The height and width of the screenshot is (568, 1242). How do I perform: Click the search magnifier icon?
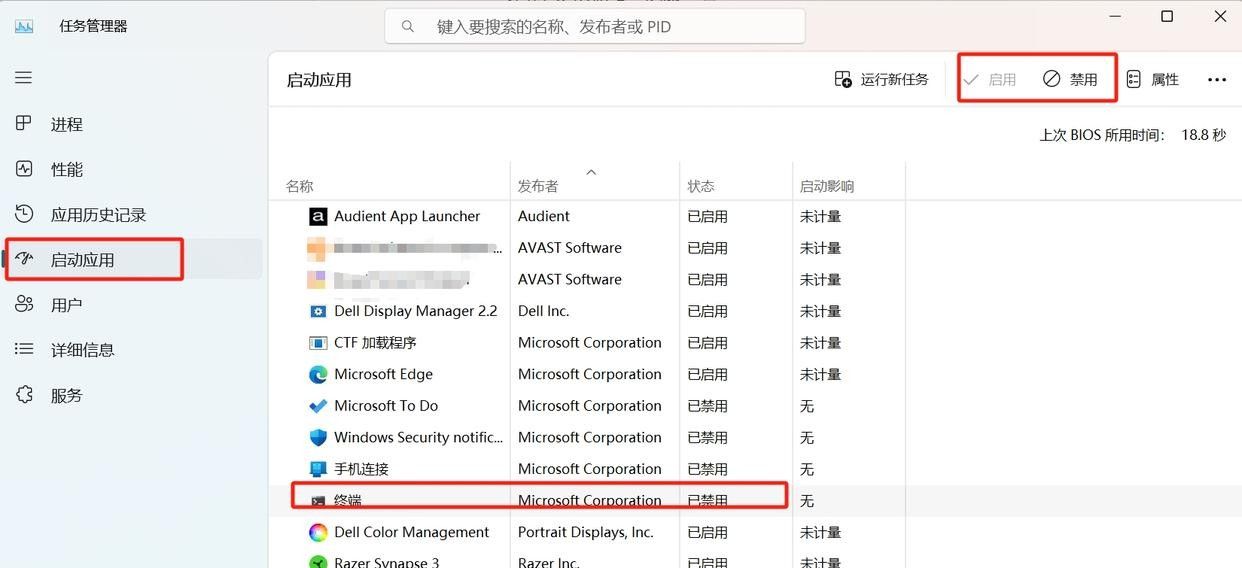tap(408, 27)
